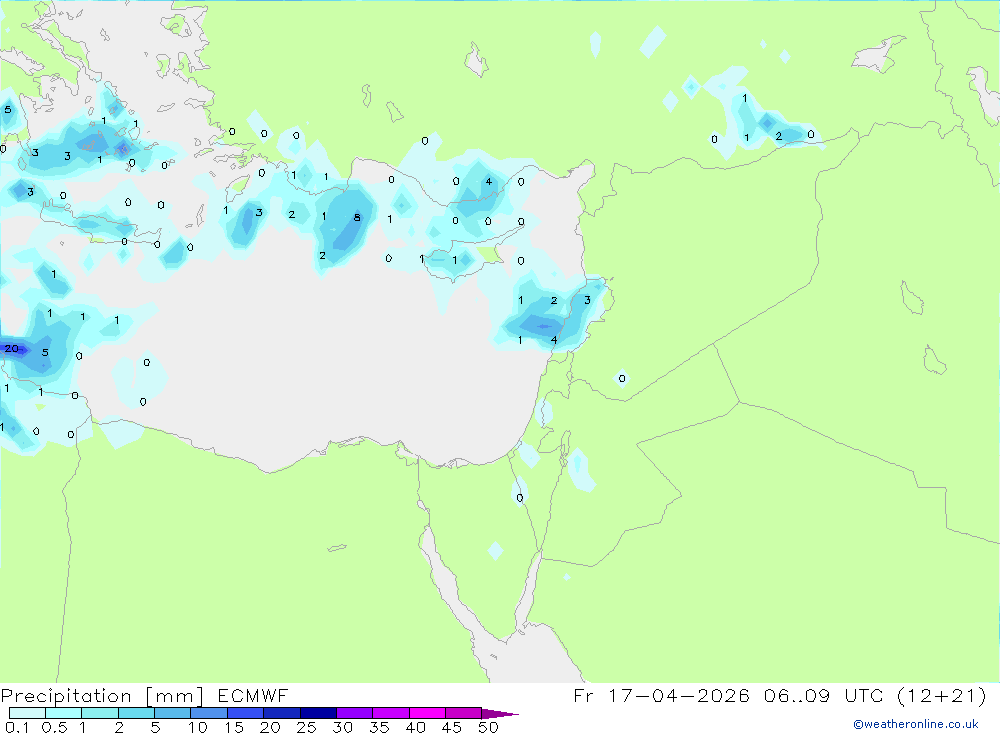Viewport: 1000px width, 733px height.
Task: Click the "10" legend scale label
Action: tap(197, 727)
